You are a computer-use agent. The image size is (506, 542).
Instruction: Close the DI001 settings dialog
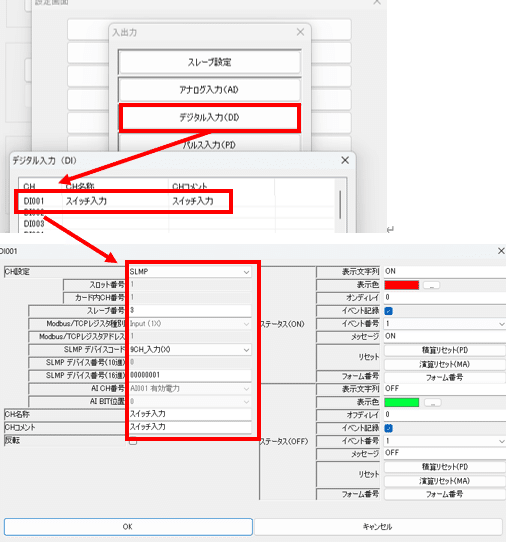tap(501, 251)
